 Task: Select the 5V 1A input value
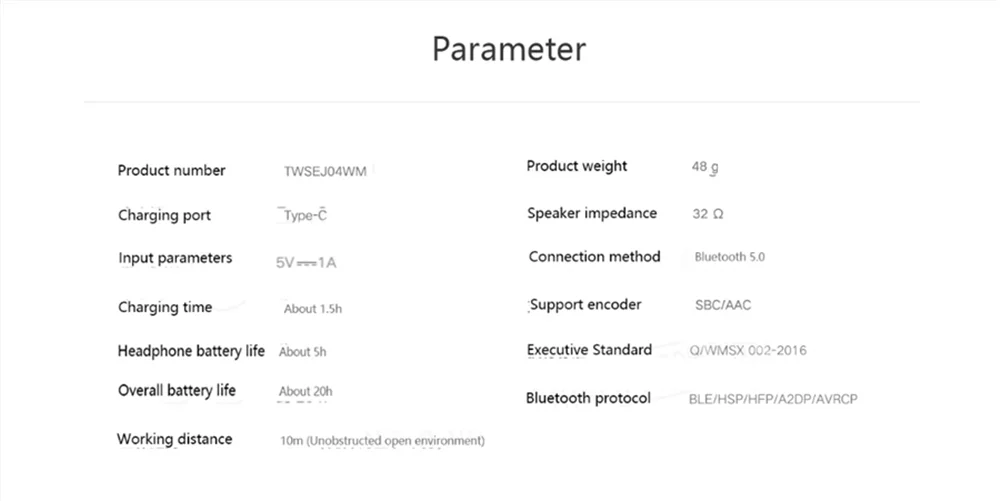click(306, 263)
